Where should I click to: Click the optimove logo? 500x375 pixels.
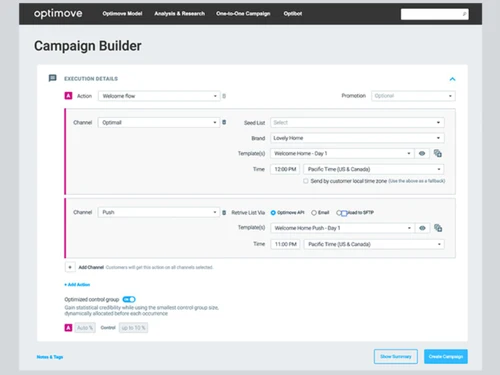58,13
